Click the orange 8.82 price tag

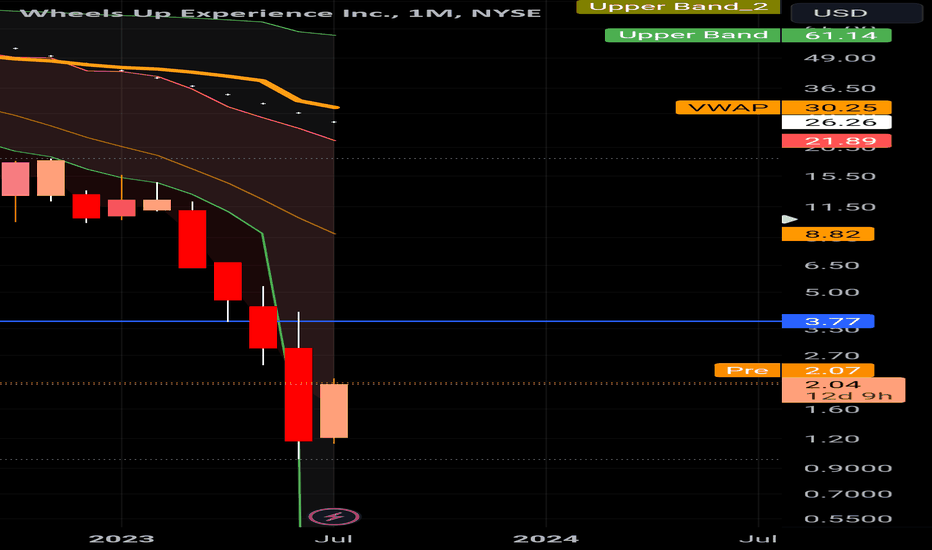pos(828,234)
